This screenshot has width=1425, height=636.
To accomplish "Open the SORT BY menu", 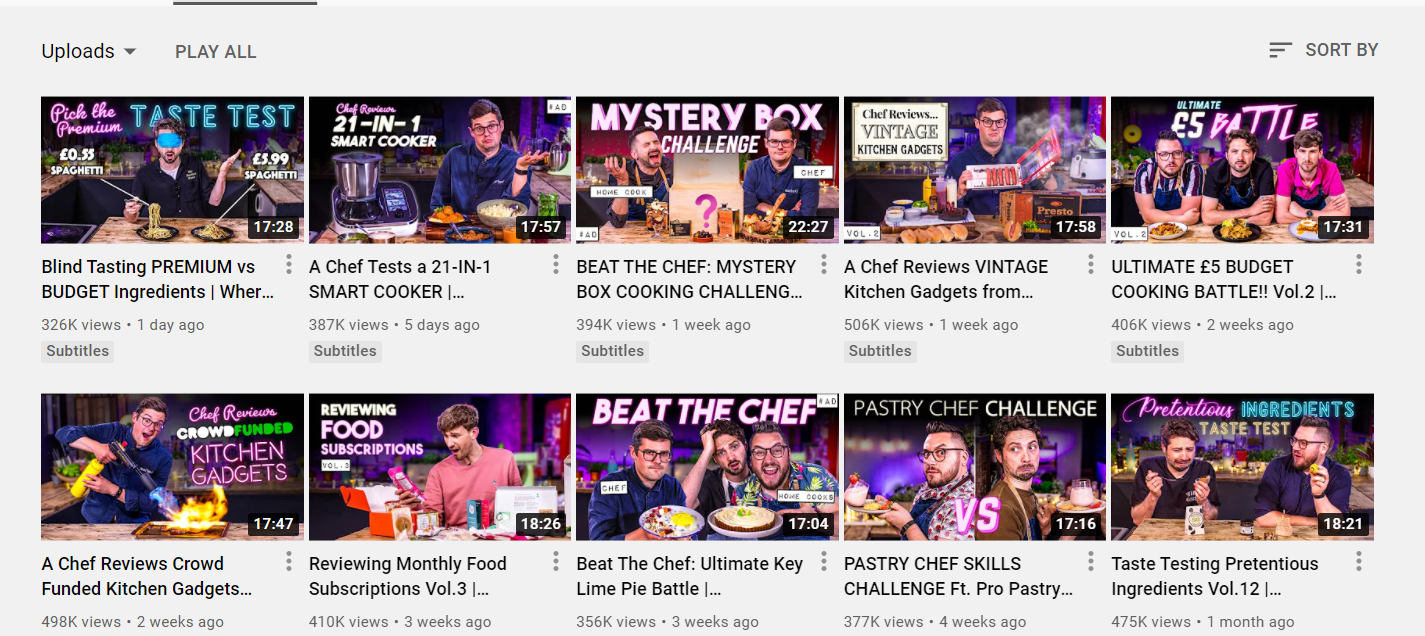I will click(x=1323, y=50).
